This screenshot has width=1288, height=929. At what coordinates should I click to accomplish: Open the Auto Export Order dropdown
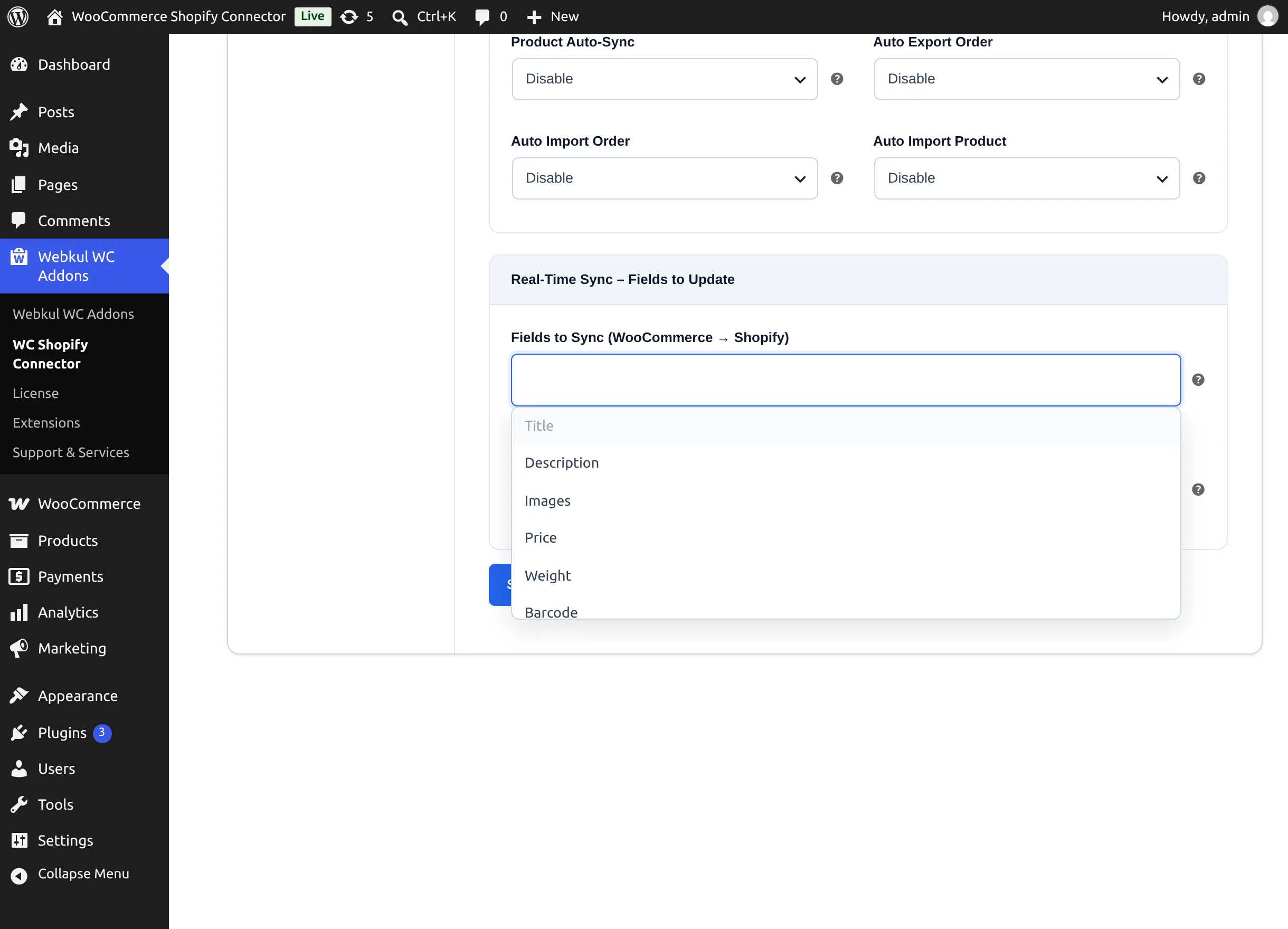pos(1027,79)
